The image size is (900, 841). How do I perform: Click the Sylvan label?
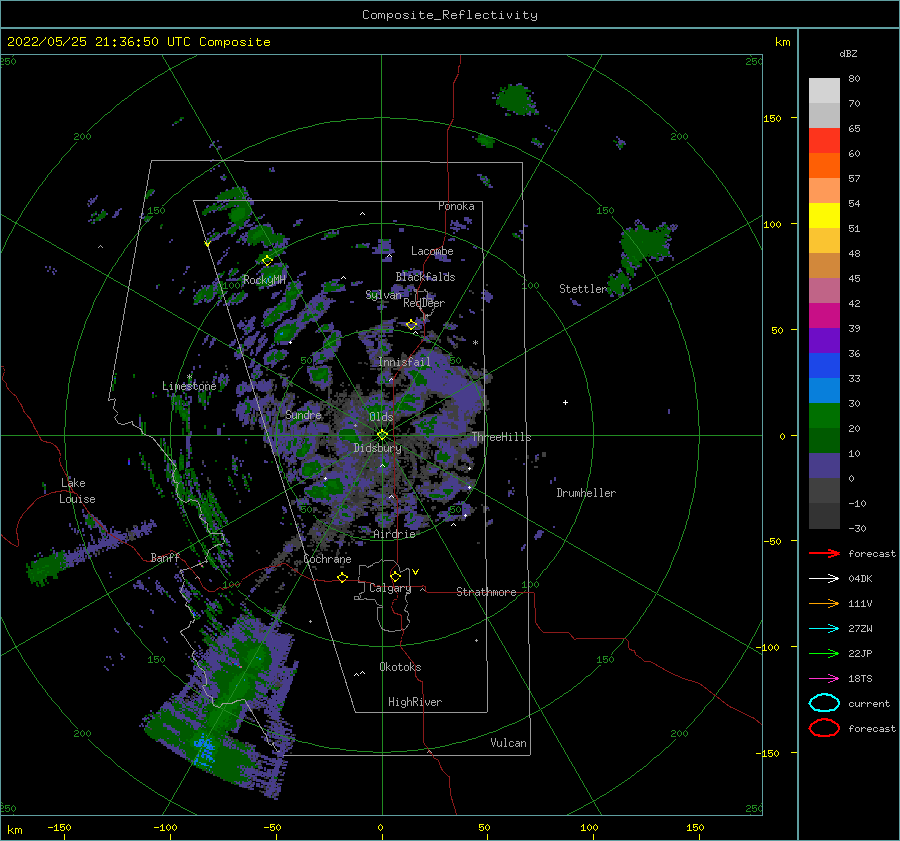[383, 295]
